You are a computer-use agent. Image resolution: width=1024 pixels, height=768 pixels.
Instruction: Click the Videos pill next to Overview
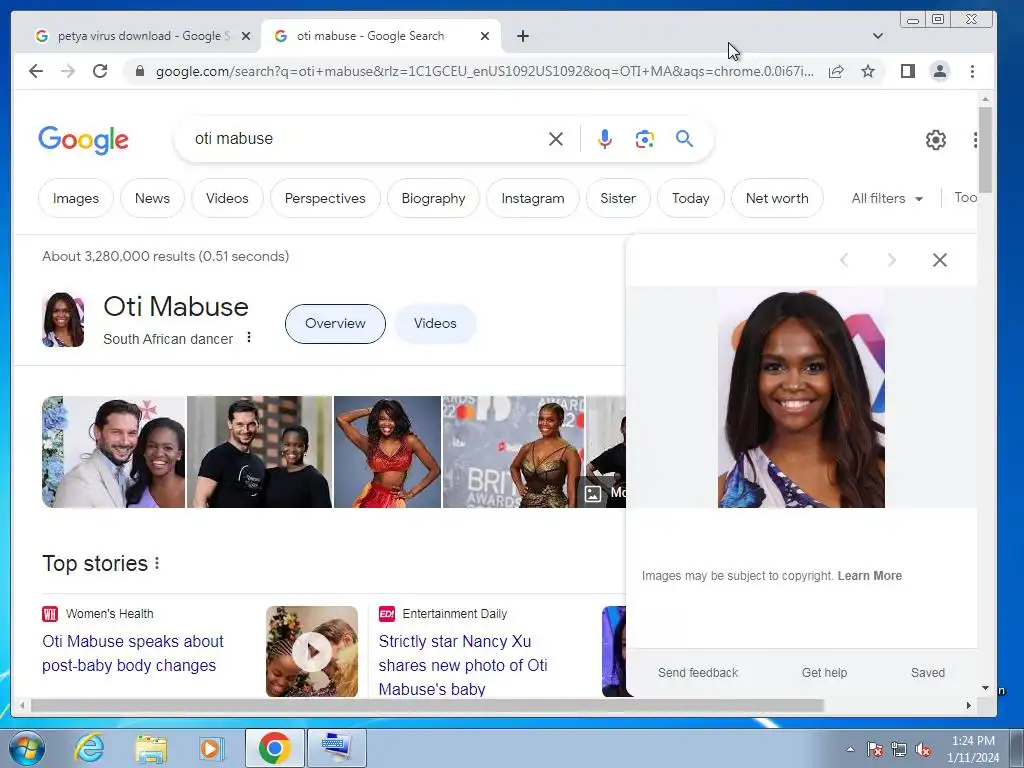(x=435, y=323)
